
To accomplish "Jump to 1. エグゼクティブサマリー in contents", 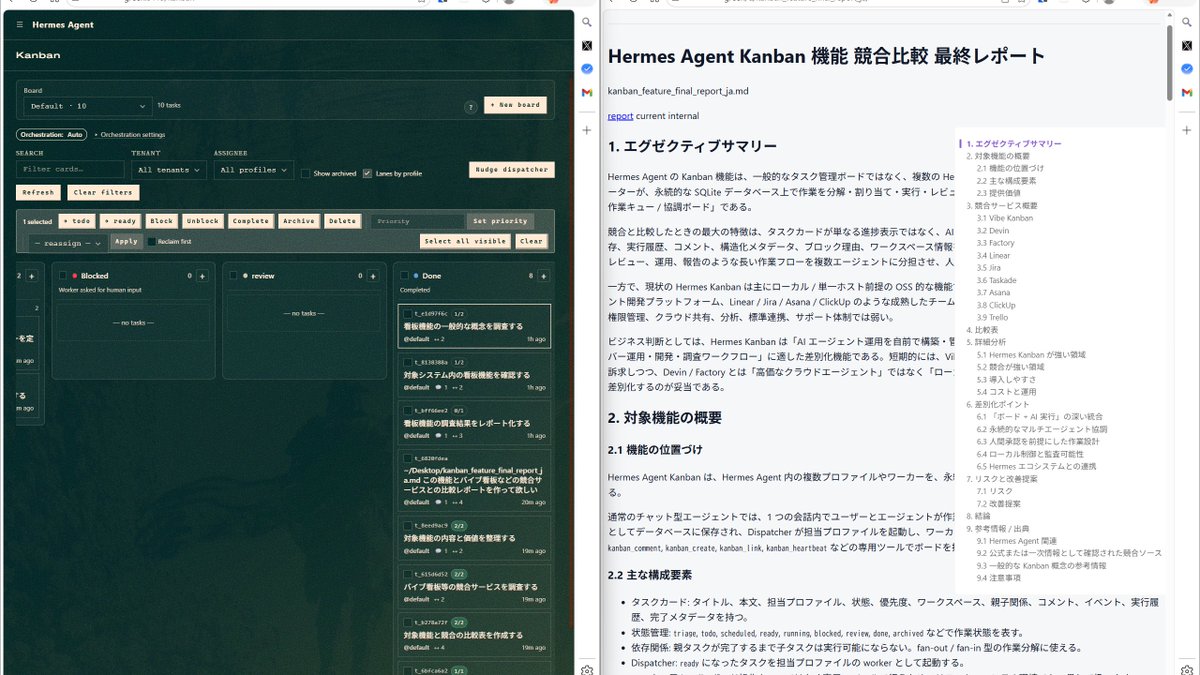I will coord(1014,144).
